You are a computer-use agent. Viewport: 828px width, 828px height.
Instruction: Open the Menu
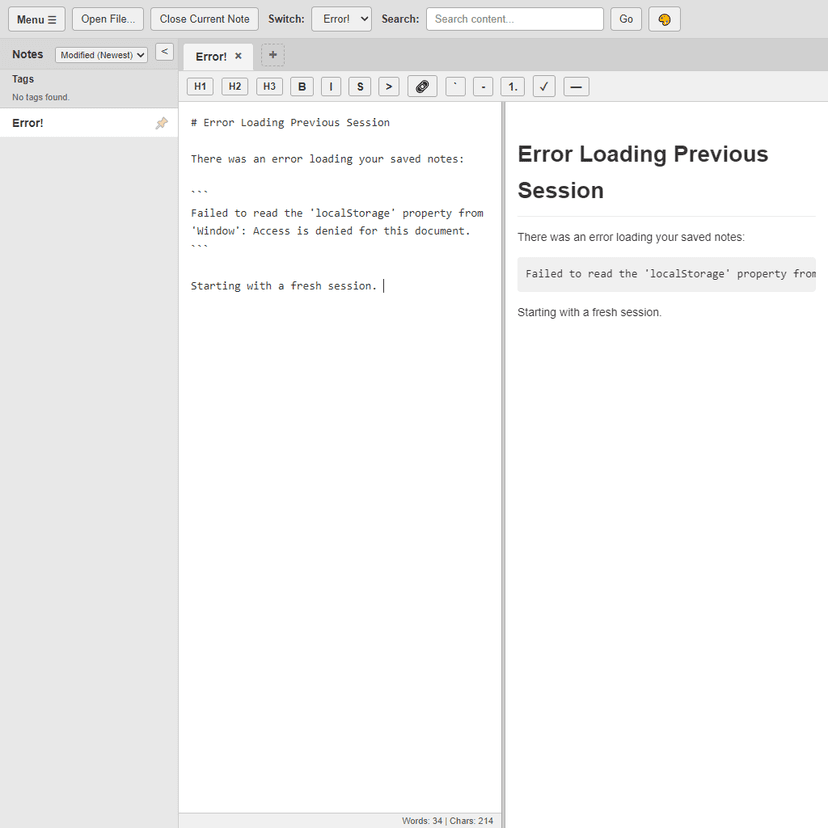coord(36,18)
